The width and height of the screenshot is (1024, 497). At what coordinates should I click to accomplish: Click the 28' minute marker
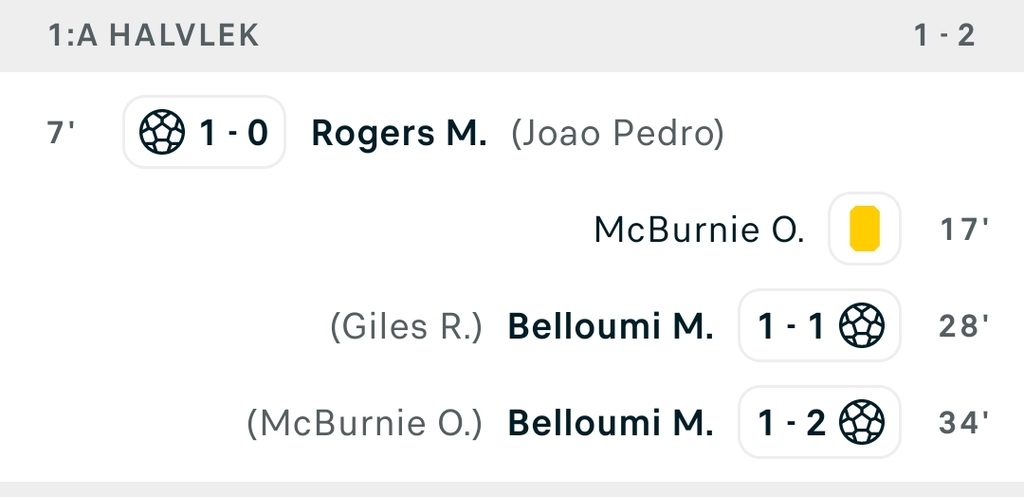click(x=964, y=326)
